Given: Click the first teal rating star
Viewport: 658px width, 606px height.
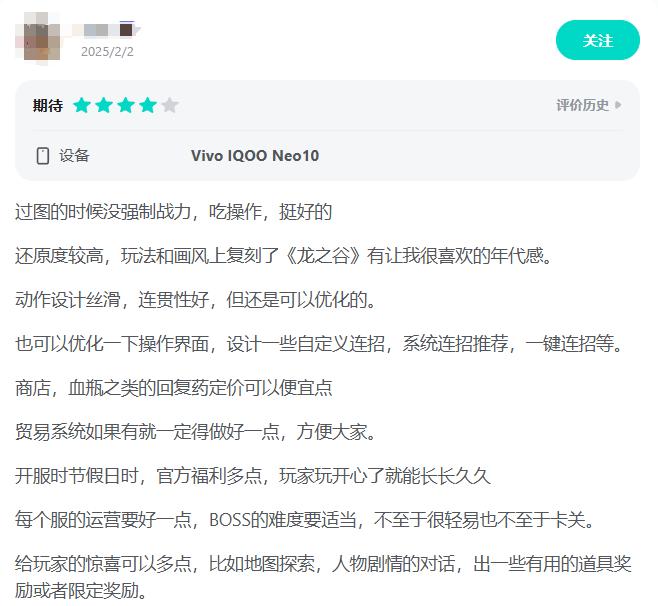Looking at the screenshot, I should click(82, 105).
